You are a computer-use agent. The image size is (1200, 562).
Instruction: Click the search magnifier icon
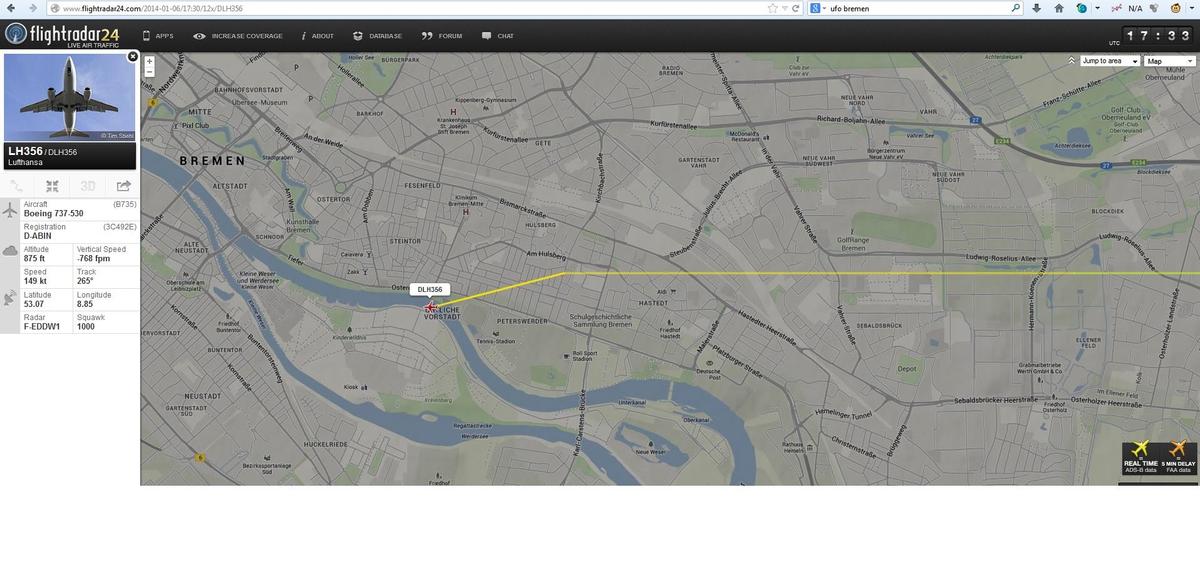click(x=1016, y=8)
